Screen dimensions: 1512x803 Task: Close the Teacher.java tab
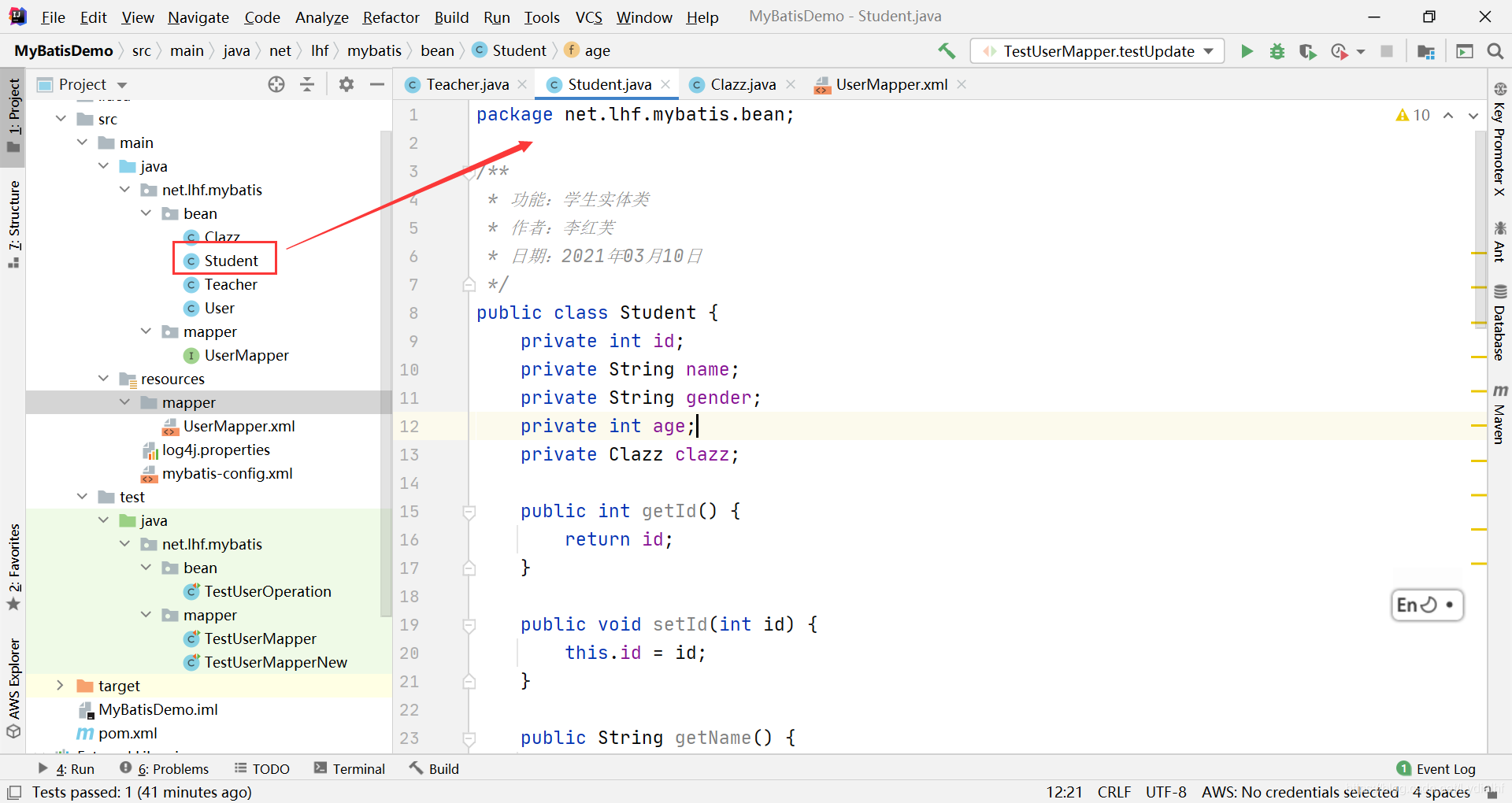click(522, 84)
